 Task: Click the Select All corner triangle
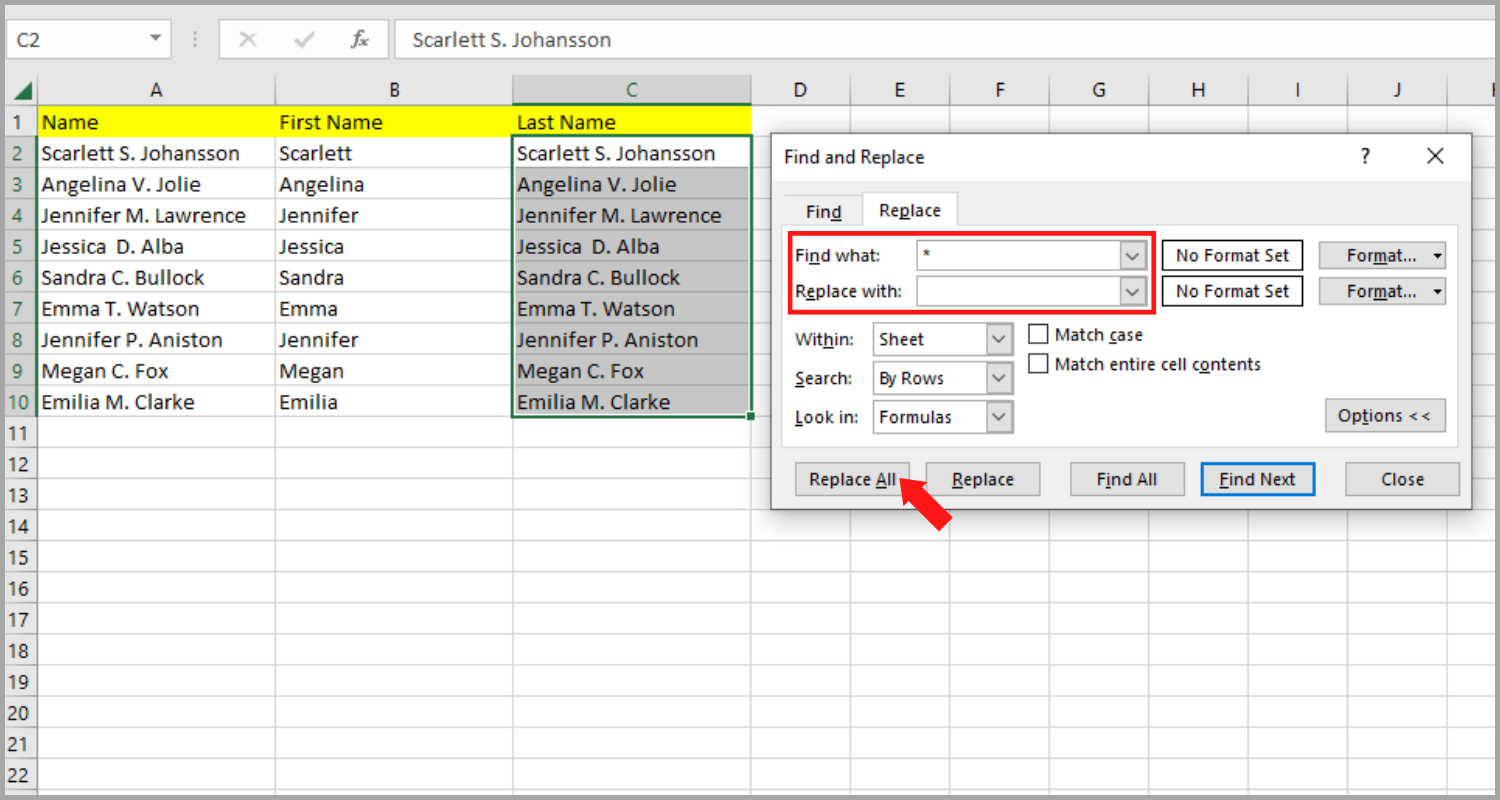[22, 90]
